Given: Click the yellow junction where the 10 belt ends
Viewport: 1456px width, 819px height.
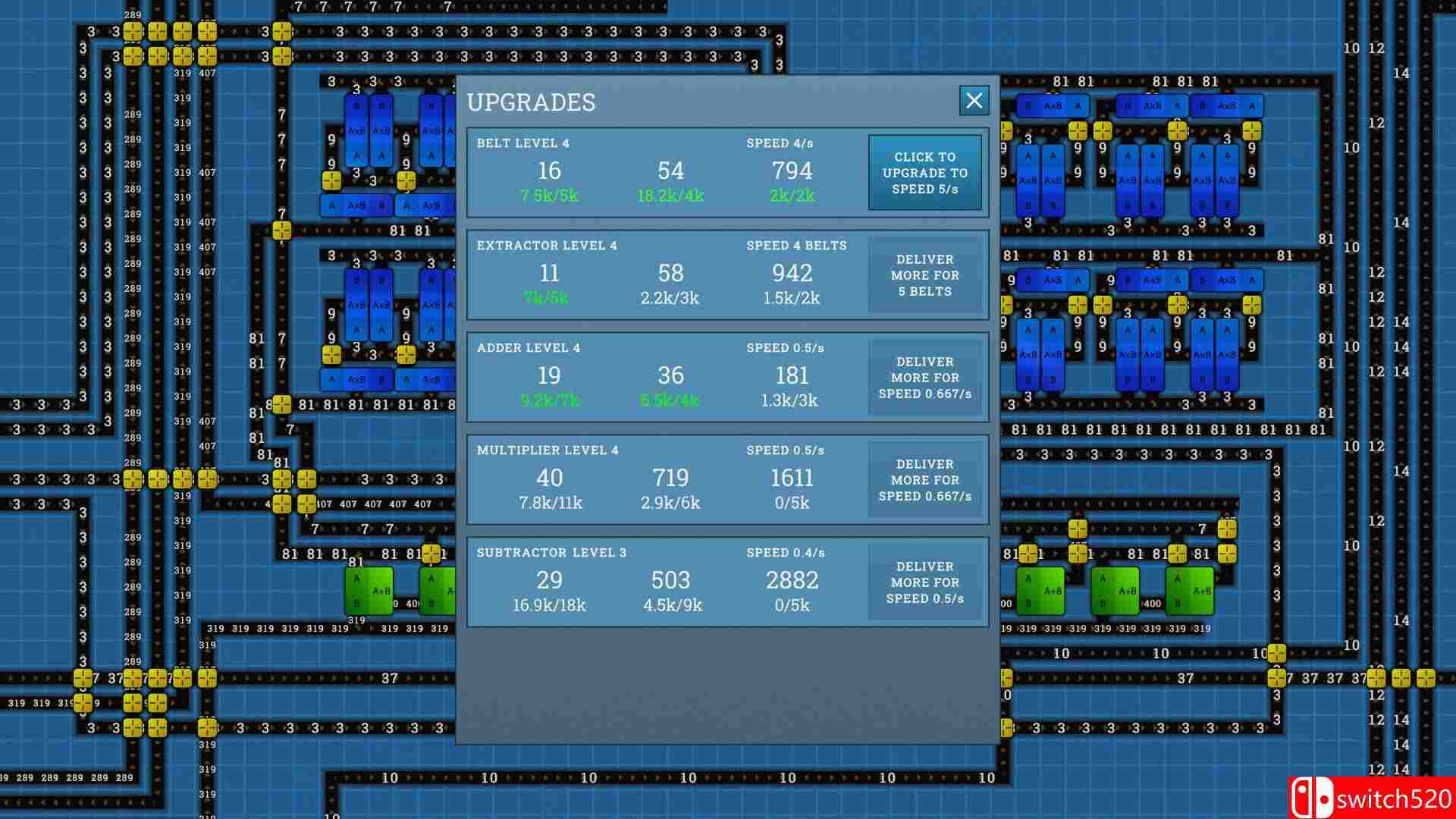Looking at the screenshot, I should click(x=1276, y=653).
